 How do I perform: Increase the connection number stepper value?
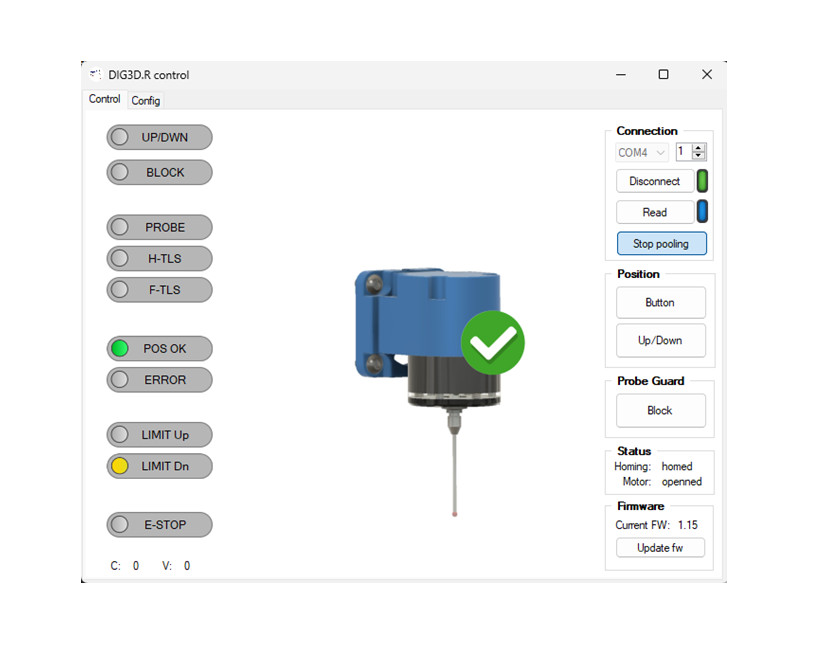coord(699,148)
